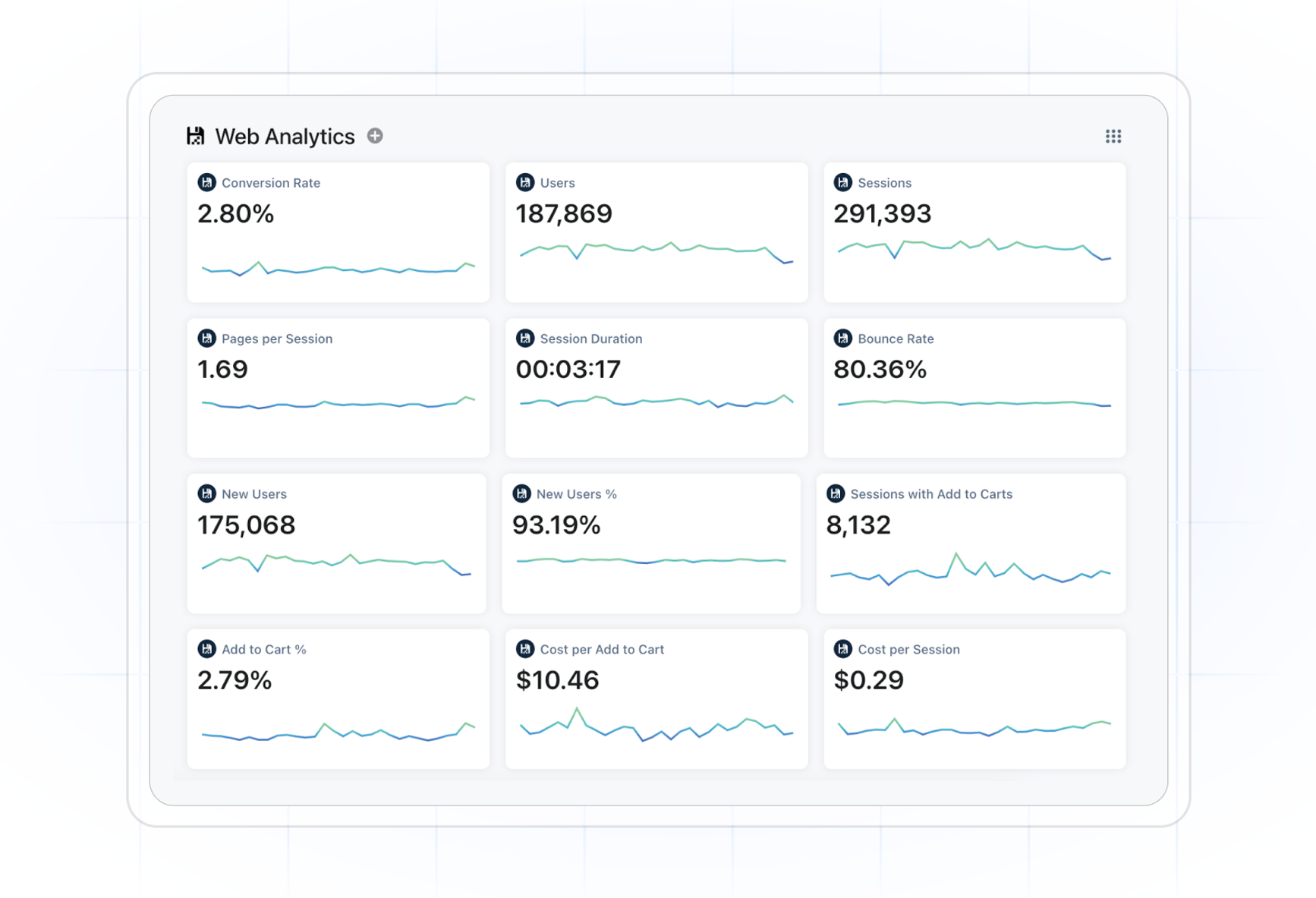The width and height of the screenshot is (1316, 898).
Task: Click the $0.29 value
Action: coord(868,680)
